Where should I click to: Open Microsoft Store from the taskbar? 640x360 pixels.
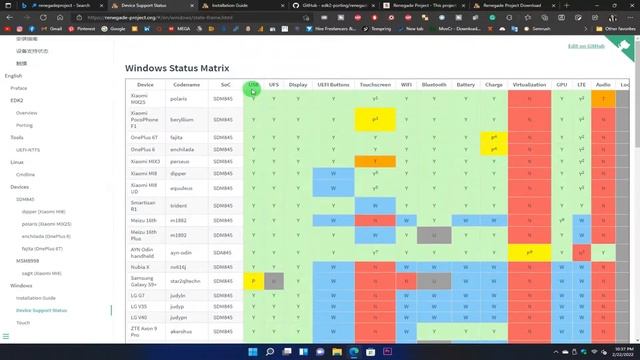pyautogui.click(x=371, y=352)
